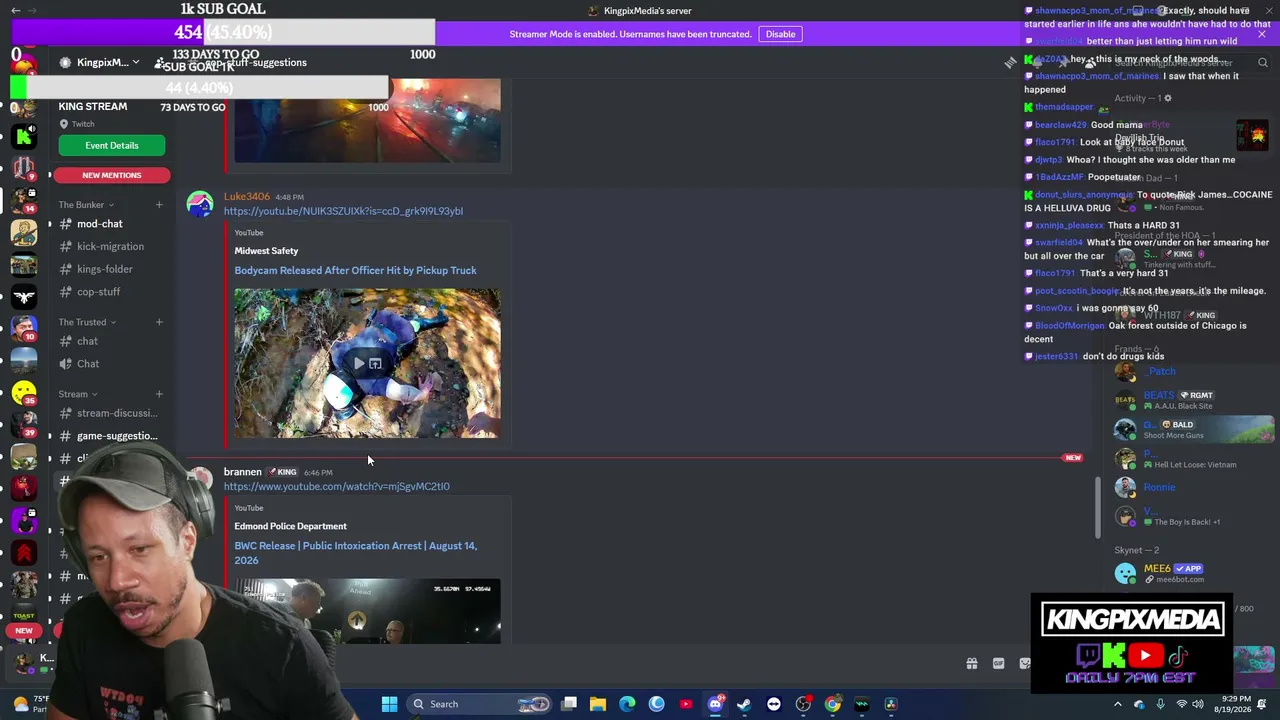Open the yellow smiley server with 35 badge

point(24,394)
